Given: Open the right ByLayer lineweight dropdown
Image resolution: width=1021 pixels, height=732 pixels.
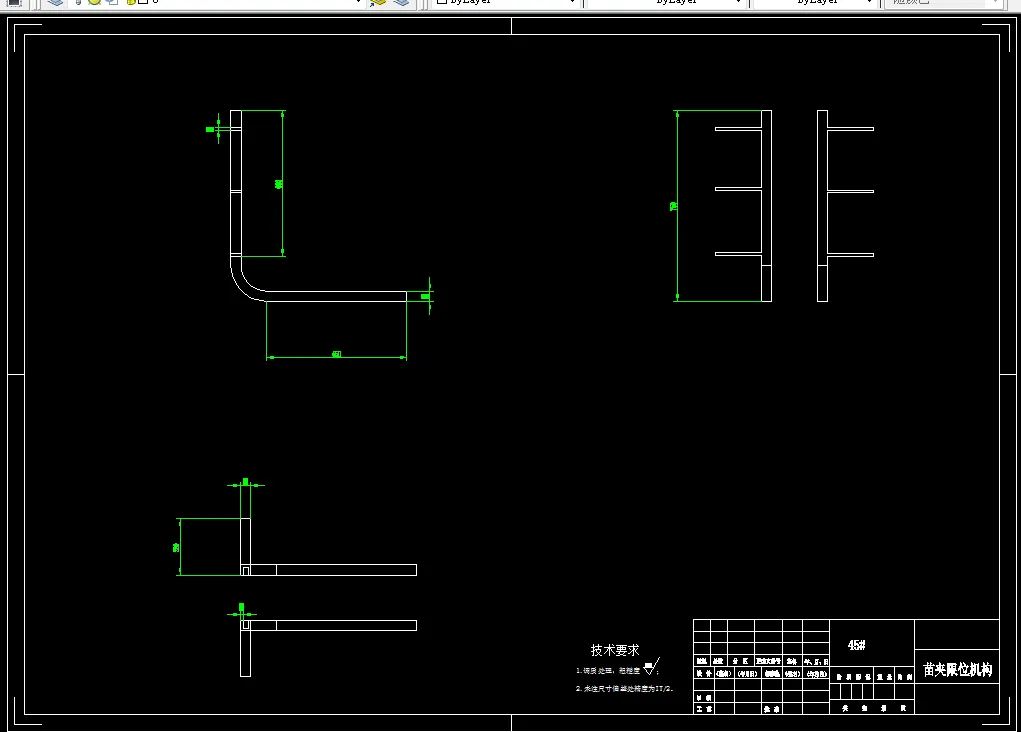Looking at the screenshot, I should (815, 3).
